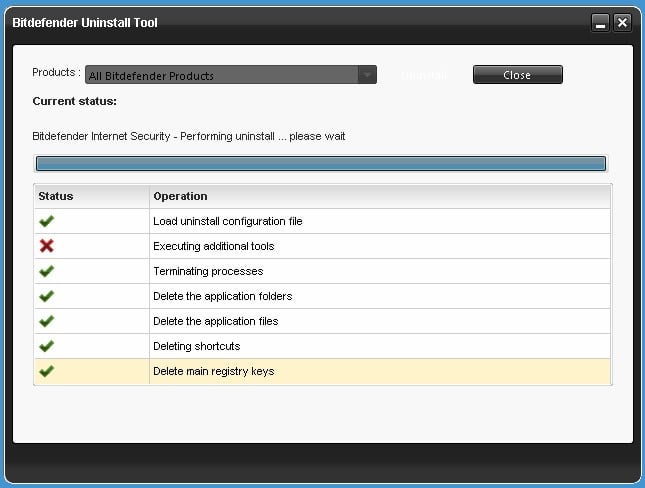Viewport: 645px width, 488px height.
Task: Minimize the Bitdefender Uninstall Tool window
Action: click(x=600, y=23)
